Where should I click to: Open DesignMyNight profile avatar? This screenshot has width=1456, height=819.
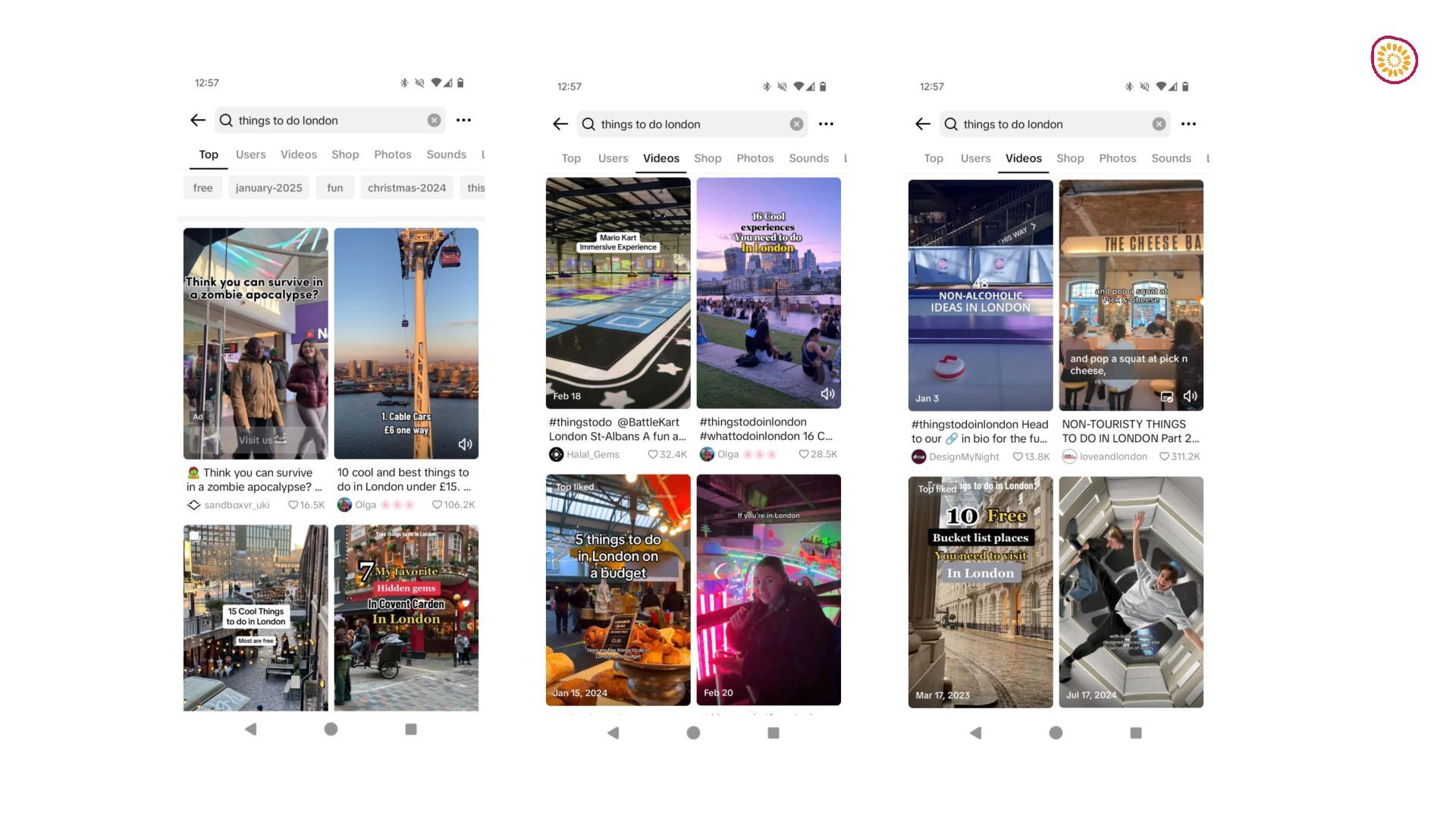918,457
